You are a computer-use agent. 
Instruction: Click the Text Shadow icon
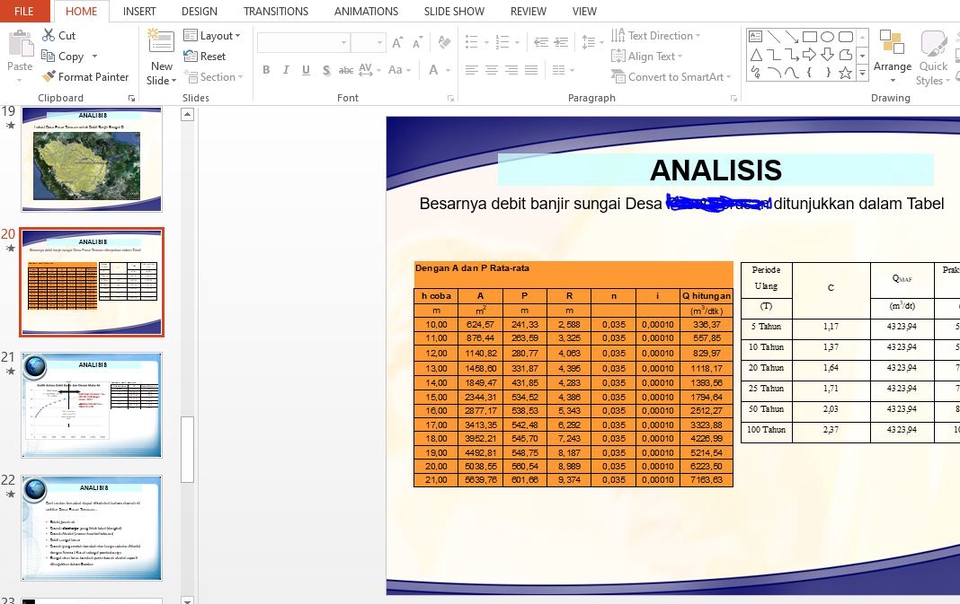coord(327,71)
